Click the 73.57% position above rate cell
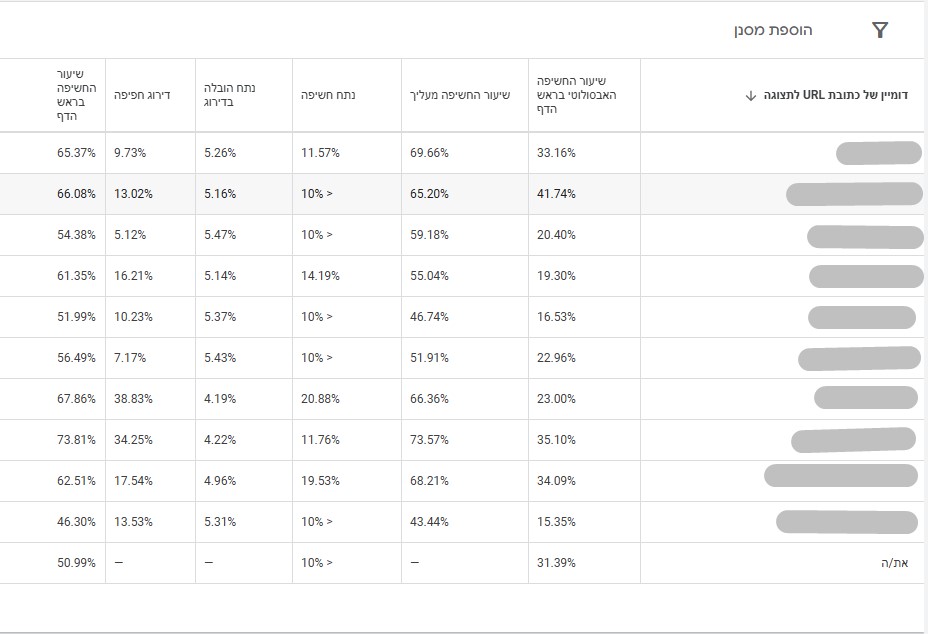Viewport: 928px width, 634px height. 429,440
